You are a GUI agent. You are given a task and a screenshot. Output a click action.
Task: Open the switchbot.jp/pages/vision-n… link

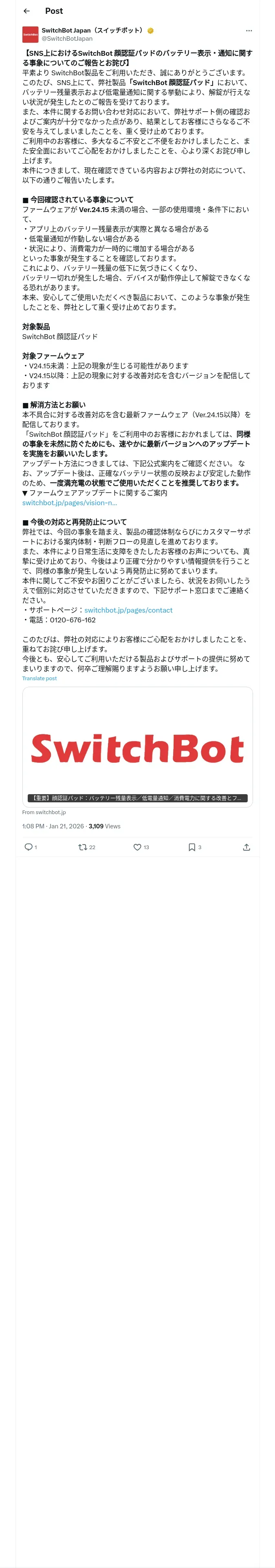point(70,502)
